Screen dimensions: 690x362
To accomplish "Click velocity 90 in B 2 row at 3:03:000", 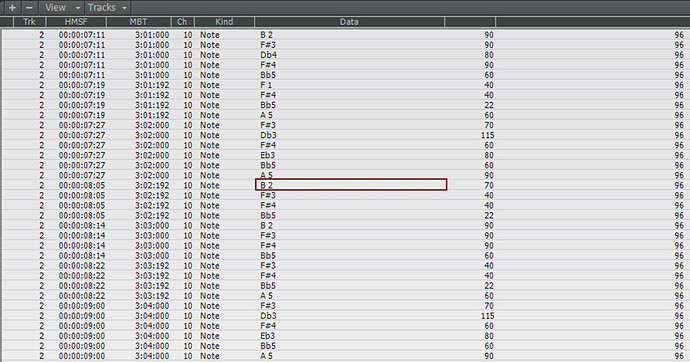I will tap(489, 226).
